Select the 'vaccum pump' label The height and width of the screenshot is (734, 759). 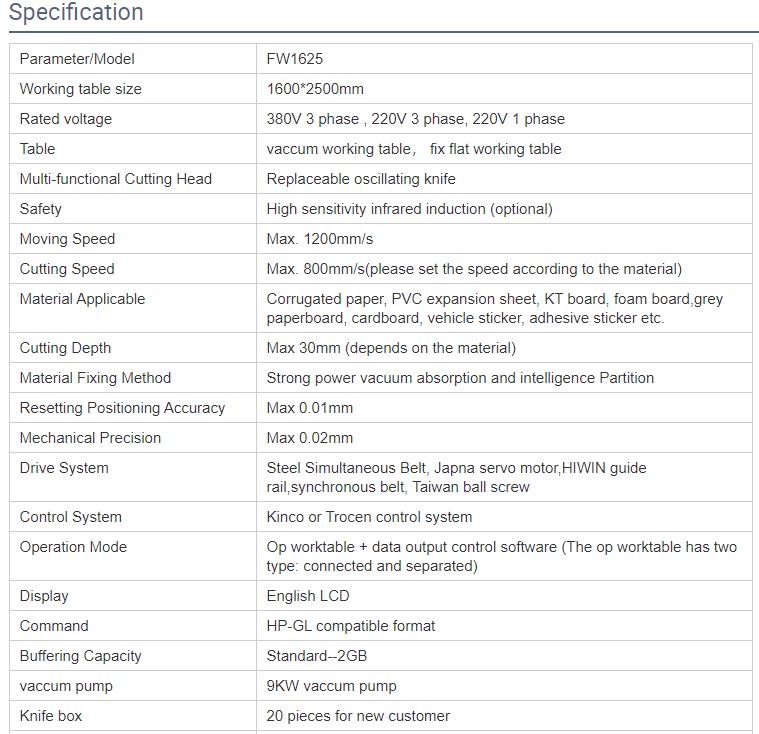point(66,686)
